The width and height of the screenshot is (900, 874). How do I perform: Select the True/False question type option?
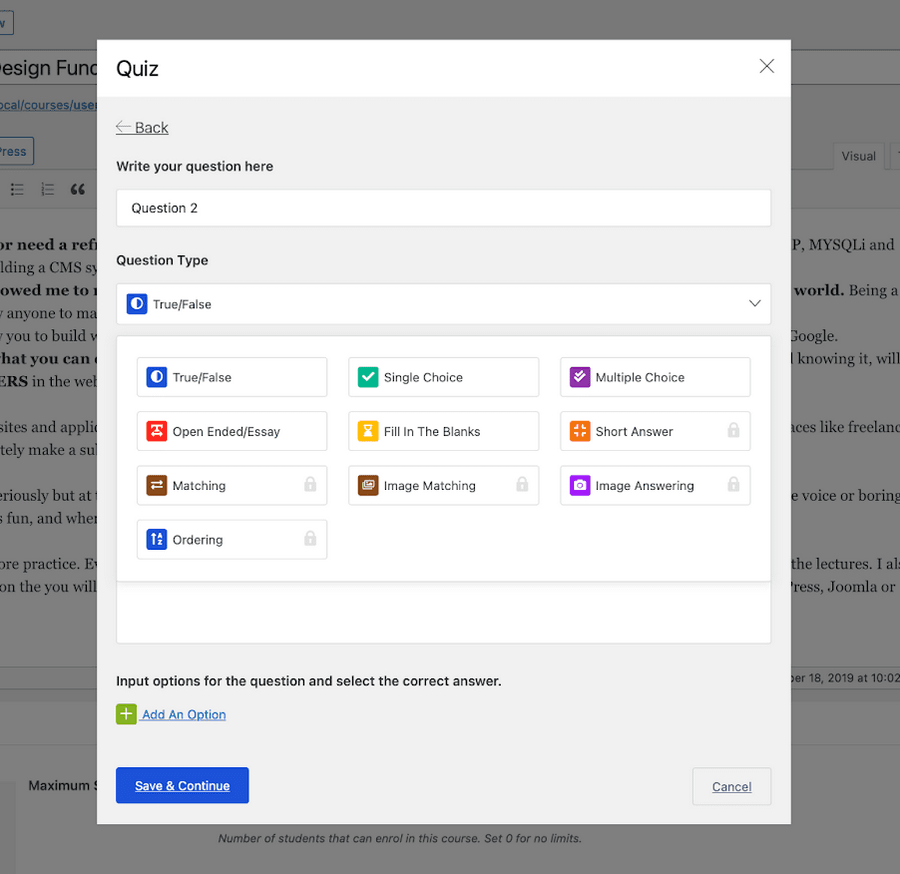click(231, 377)
